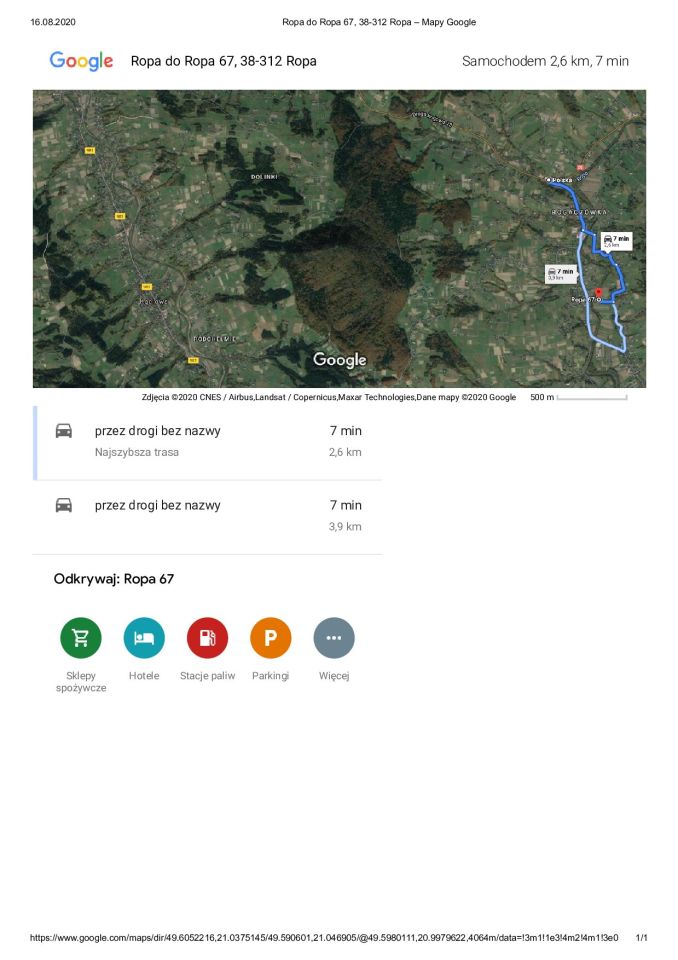Open the Google Maps URL at page bottom
This screenshot has width=678, height=960.
point(324,937)
